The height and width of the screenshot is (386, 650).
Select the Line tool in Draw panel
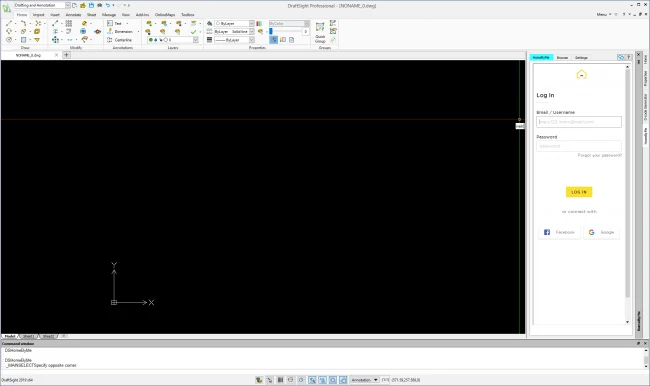tap(9, 24)
